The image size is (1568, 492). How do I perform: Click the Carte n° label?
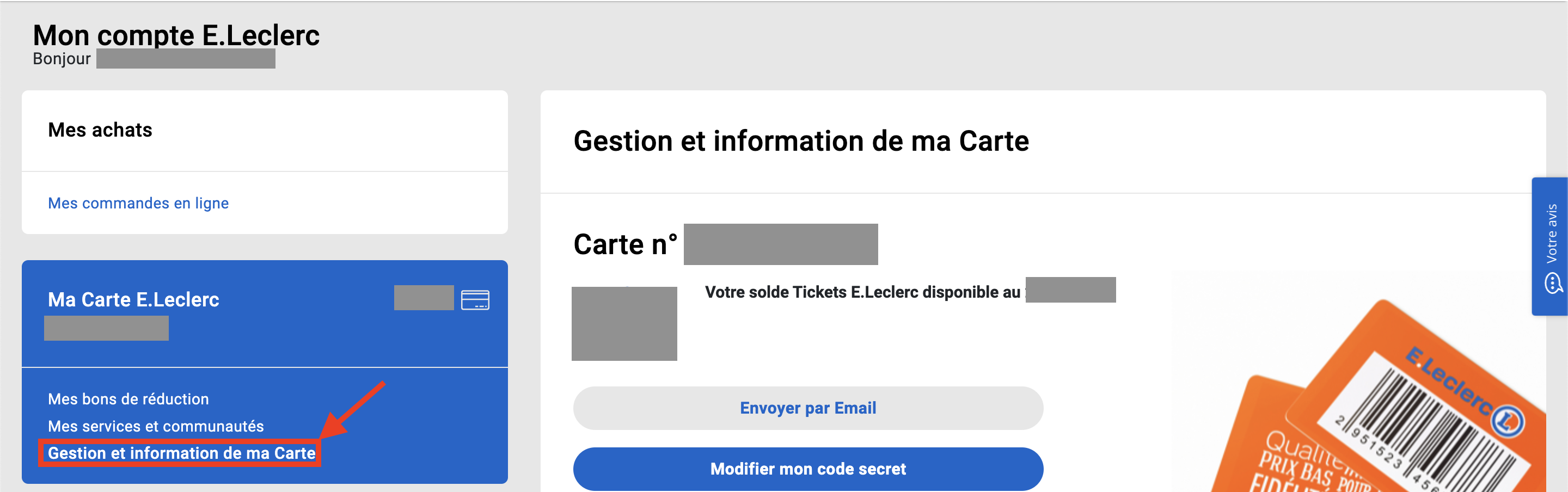(625, 244)
